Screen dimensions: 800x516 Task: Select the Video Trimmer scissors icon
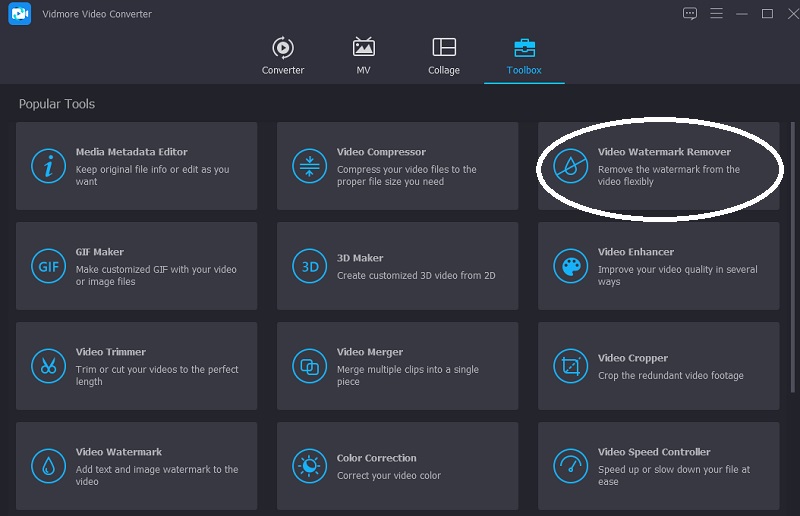pos(48,366)
